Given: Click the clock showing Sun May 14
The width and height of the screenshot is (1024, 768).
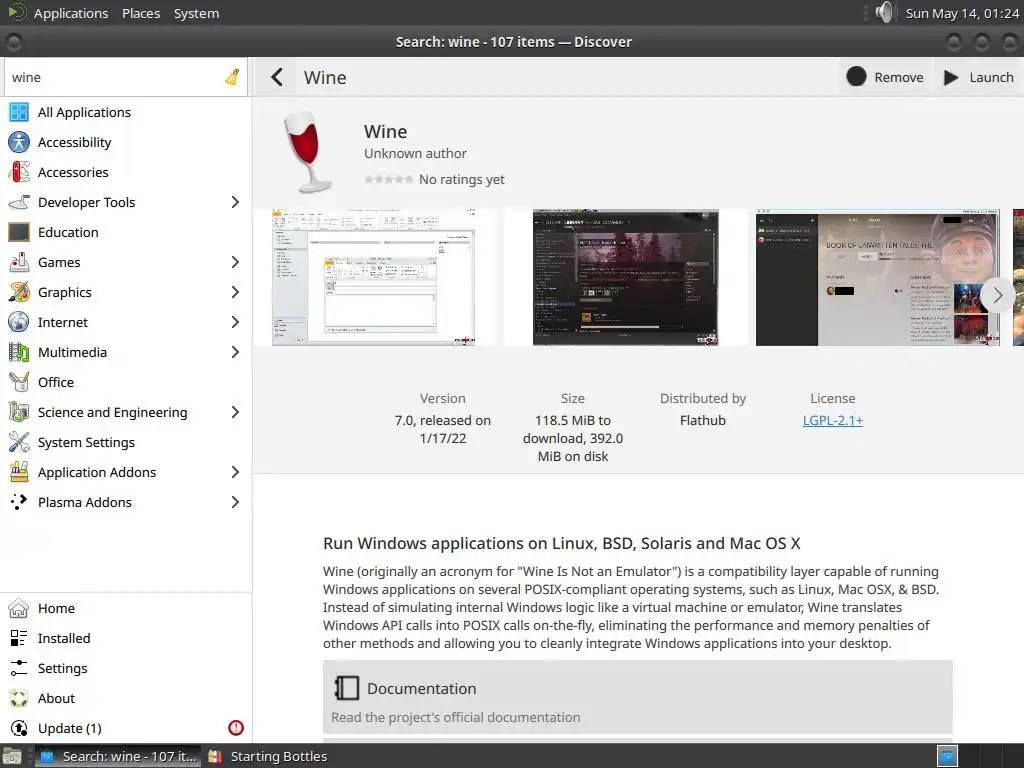Looking at the screenshot, I should (x=962, y=13).
